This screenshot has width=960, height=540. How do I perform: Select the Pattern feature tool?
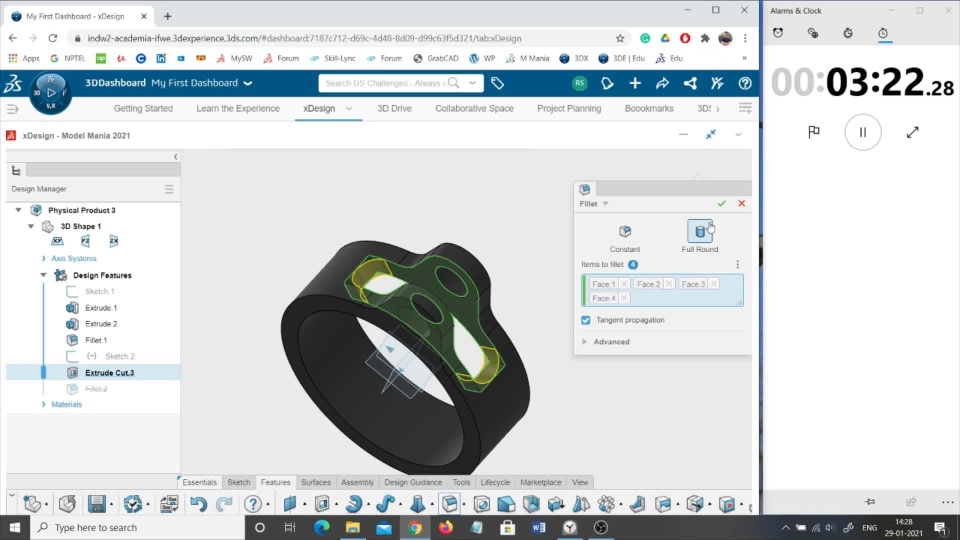606,504
